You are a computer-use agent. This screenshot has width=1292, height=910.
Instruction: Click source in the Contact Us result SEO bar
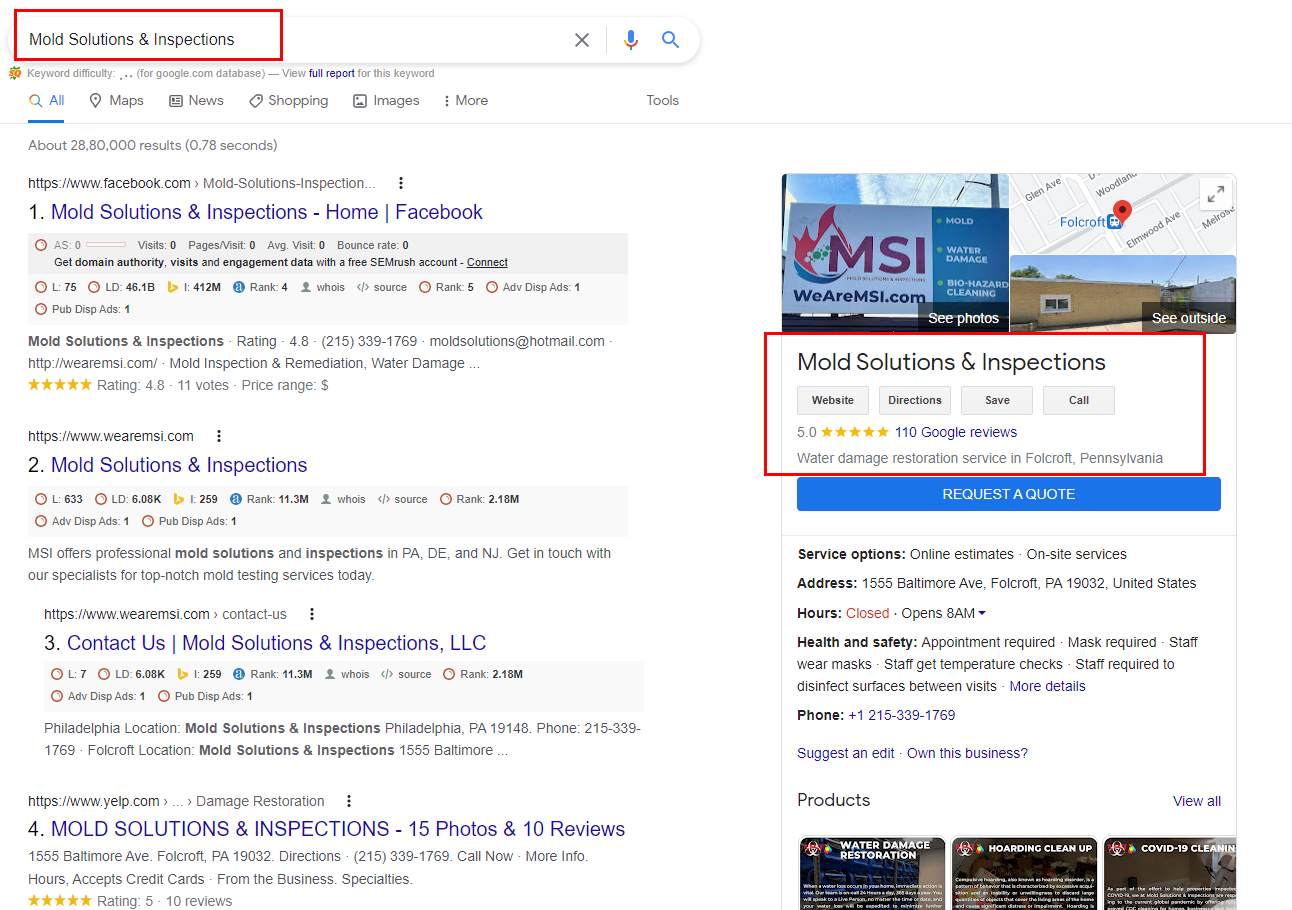click(x=406, y=674)
